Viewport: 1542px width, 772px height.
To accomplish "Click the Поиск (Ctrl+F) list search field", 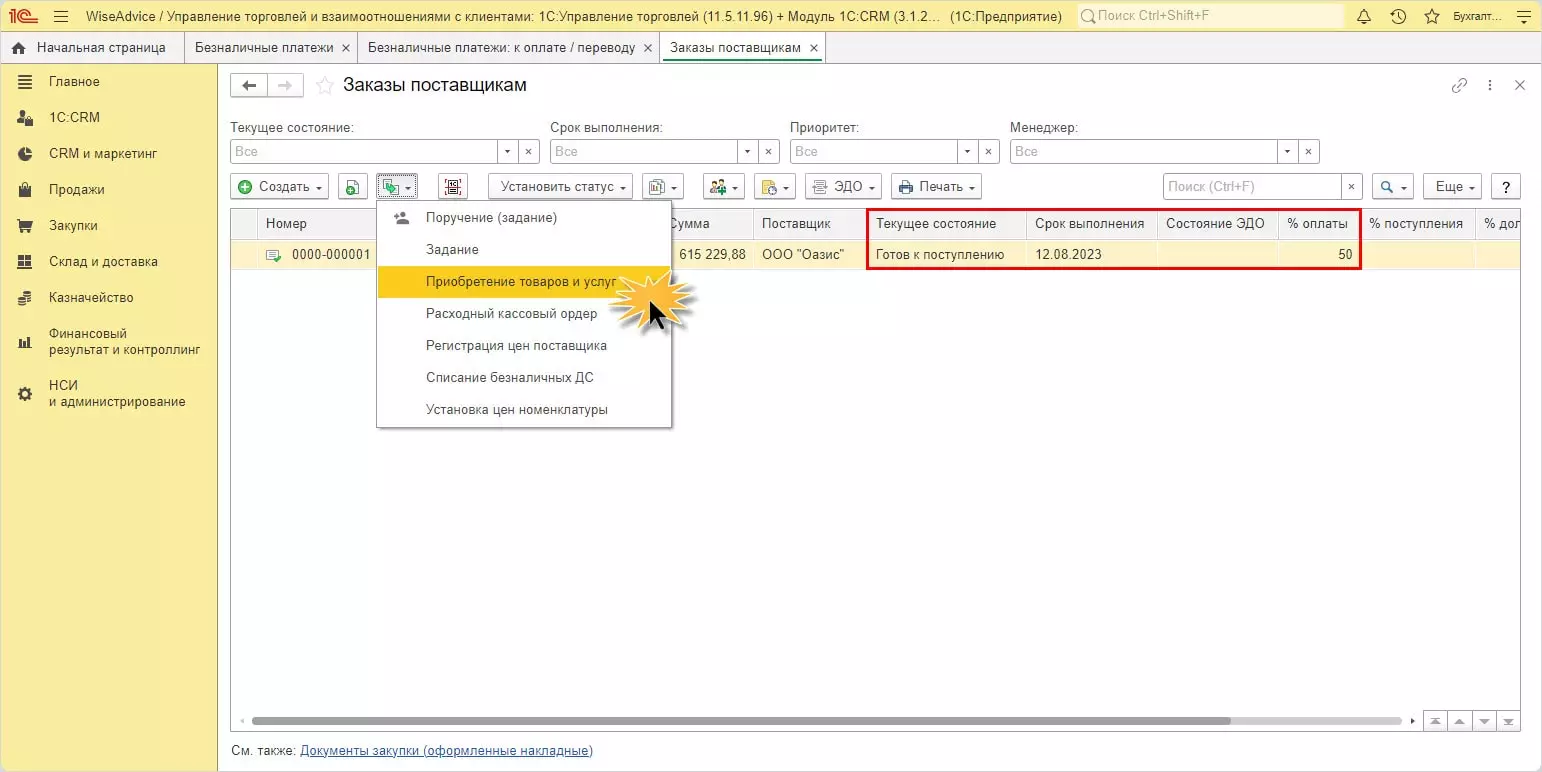I will tap(1251, 187).
